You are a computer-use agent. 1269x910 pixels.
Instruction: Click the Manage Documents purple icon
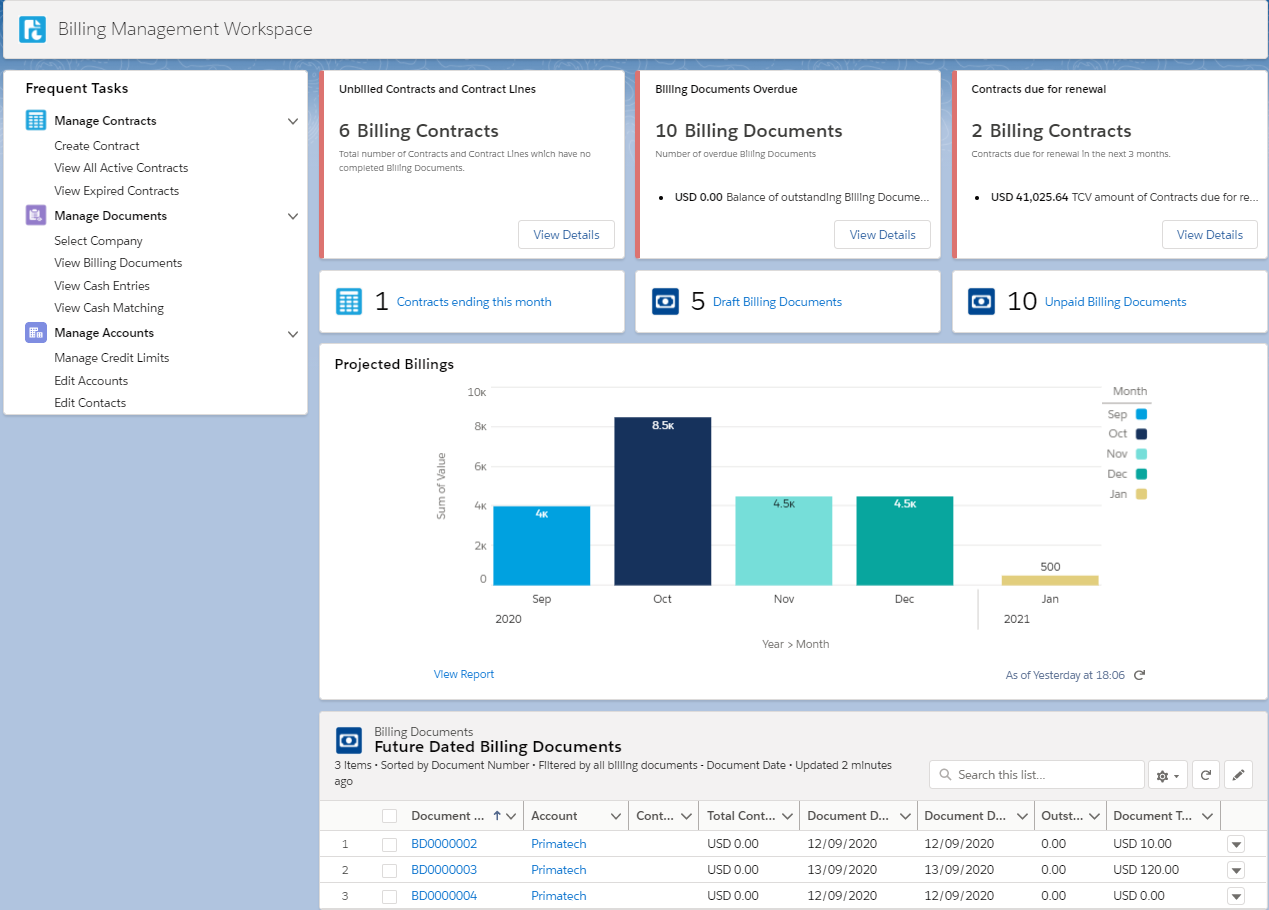pos(36,216)
